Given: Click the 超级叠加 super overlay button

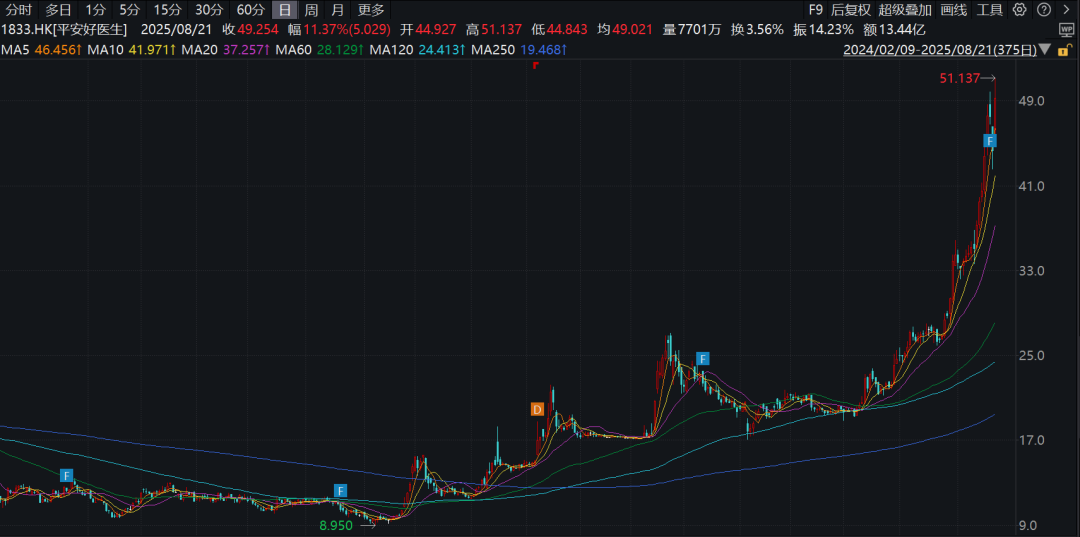Looking at the screenshot, I should [904, 10].
